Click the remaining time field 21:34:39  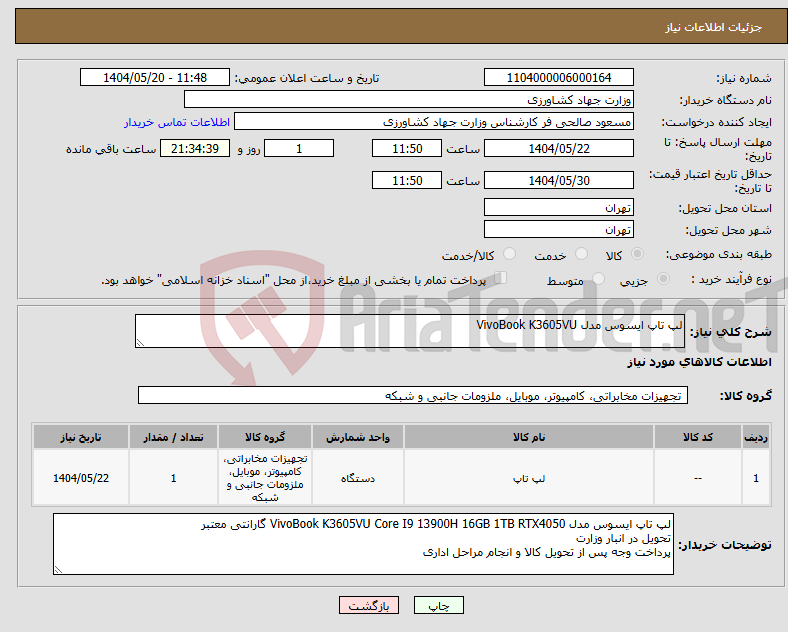pyautogui.click(x=195, y=148)
